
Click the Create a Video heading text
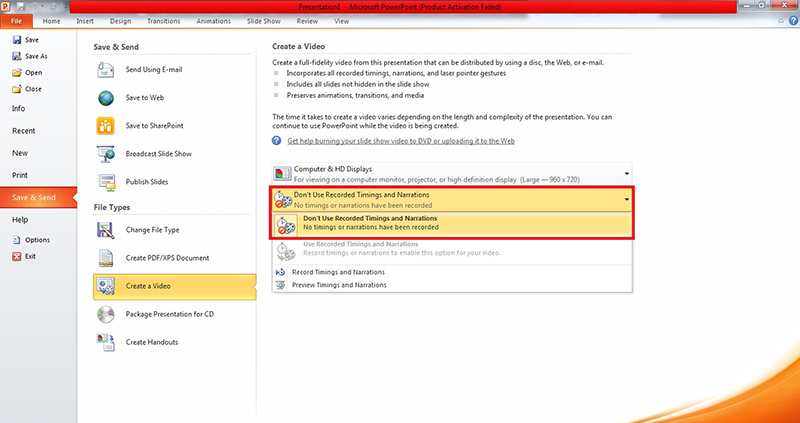(x=298, y=46)
